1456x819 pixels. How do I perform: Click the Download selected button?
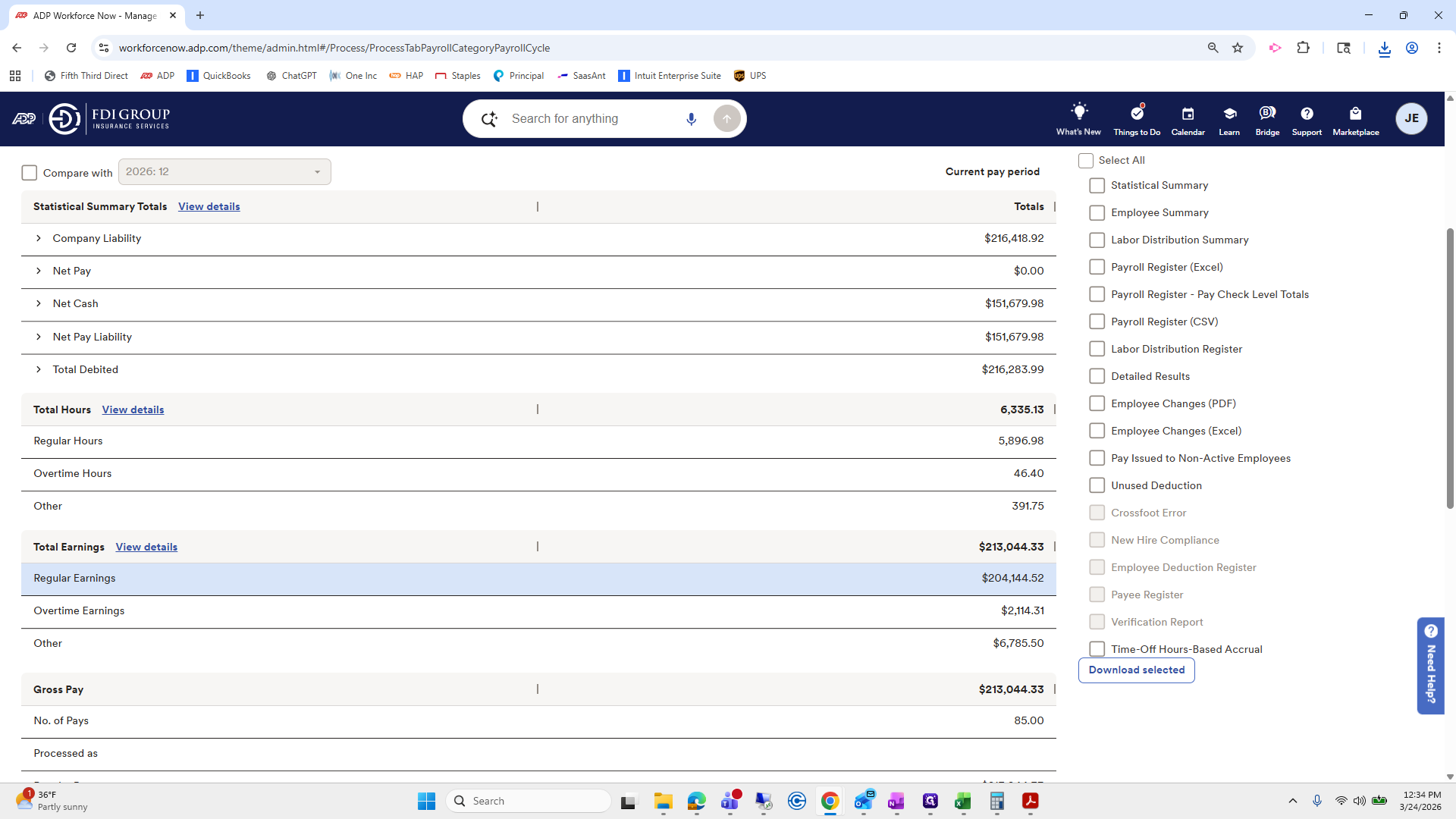coord(1136,670)
